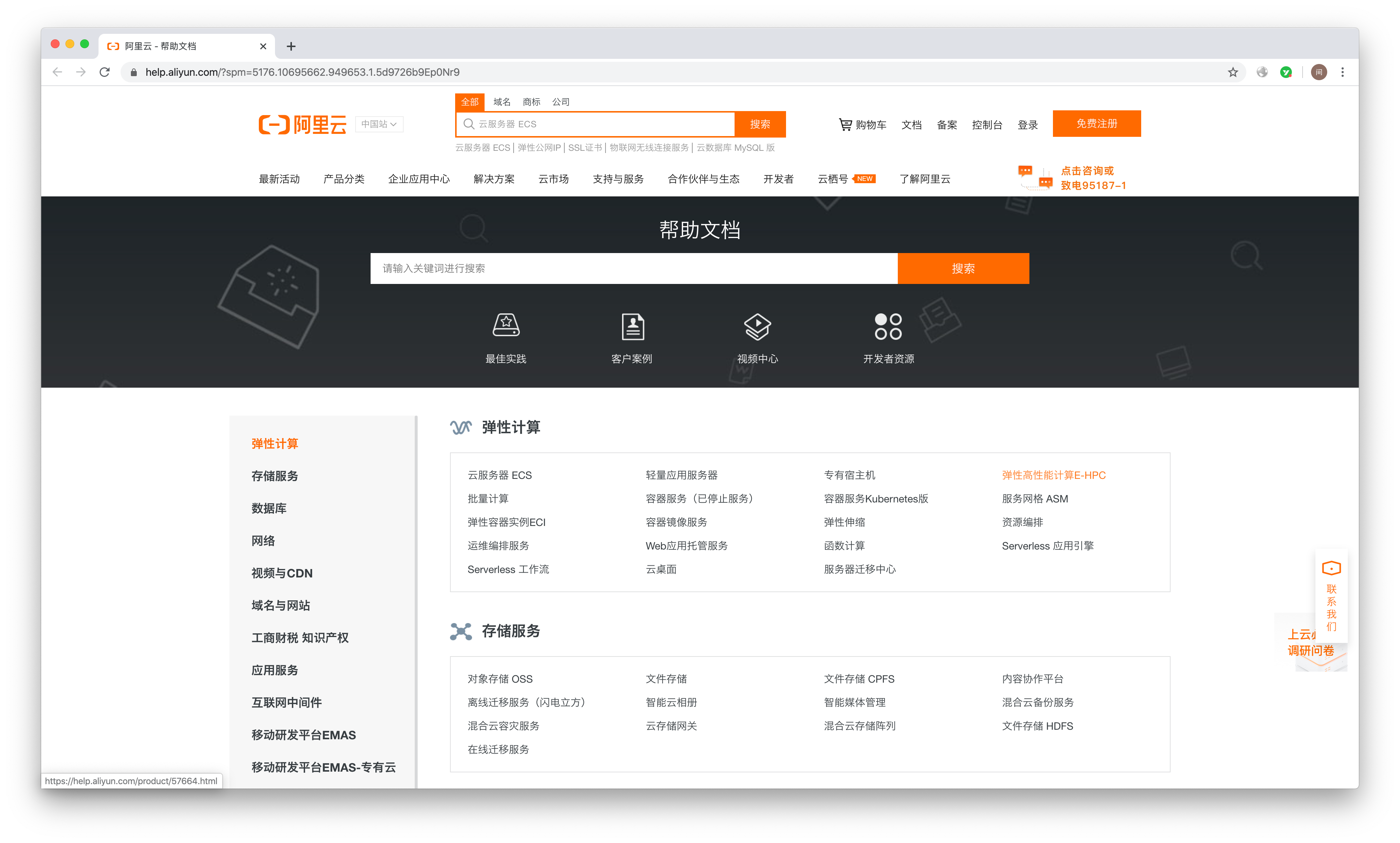Go forward to the next page
Viewport: 1400px width, 843px height.
click(81, 72)
